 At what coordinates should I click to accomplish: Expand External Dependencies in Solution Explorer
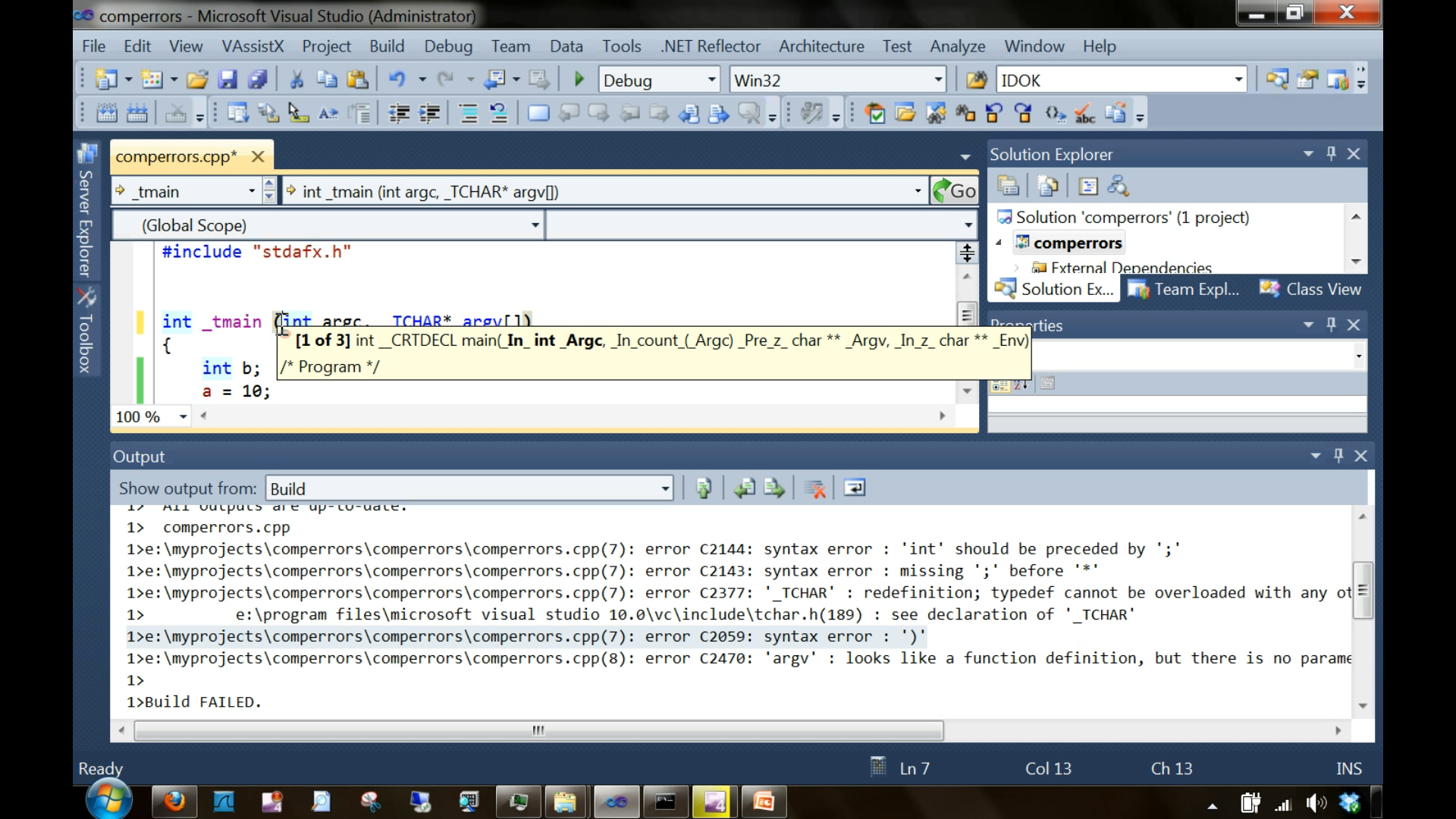pyautogui.click(x=1016, y=268)
